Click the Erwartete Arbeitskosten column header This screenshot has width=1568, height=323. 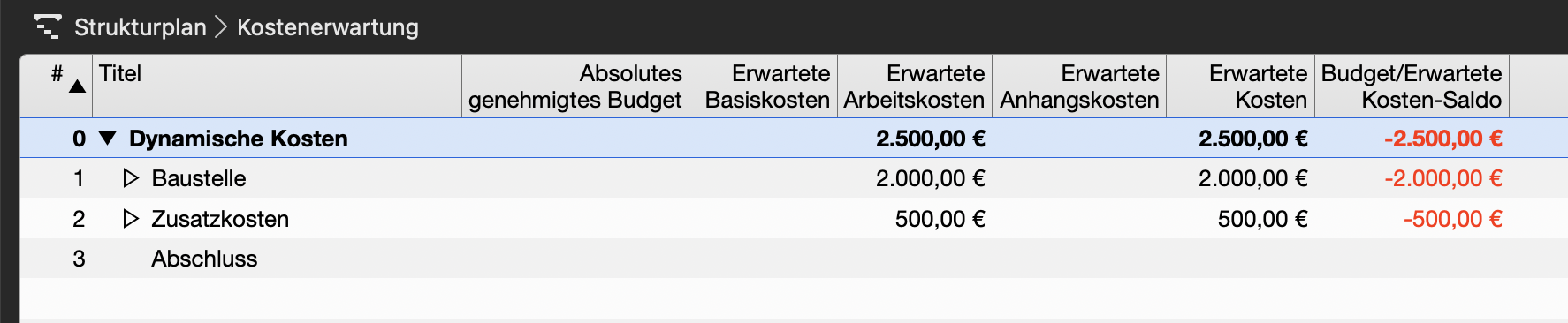(x=915, y=86)
